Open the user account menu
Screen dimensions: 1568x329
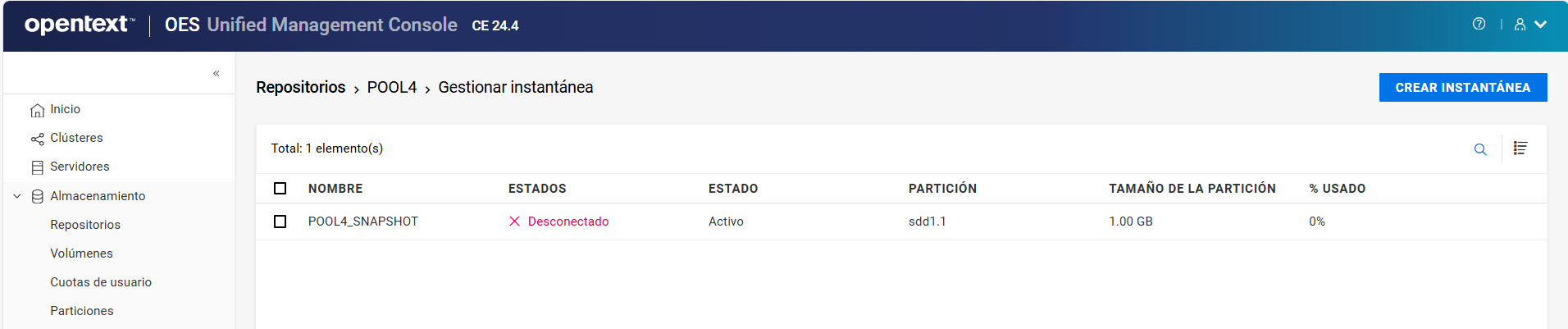pos(1529,25)
